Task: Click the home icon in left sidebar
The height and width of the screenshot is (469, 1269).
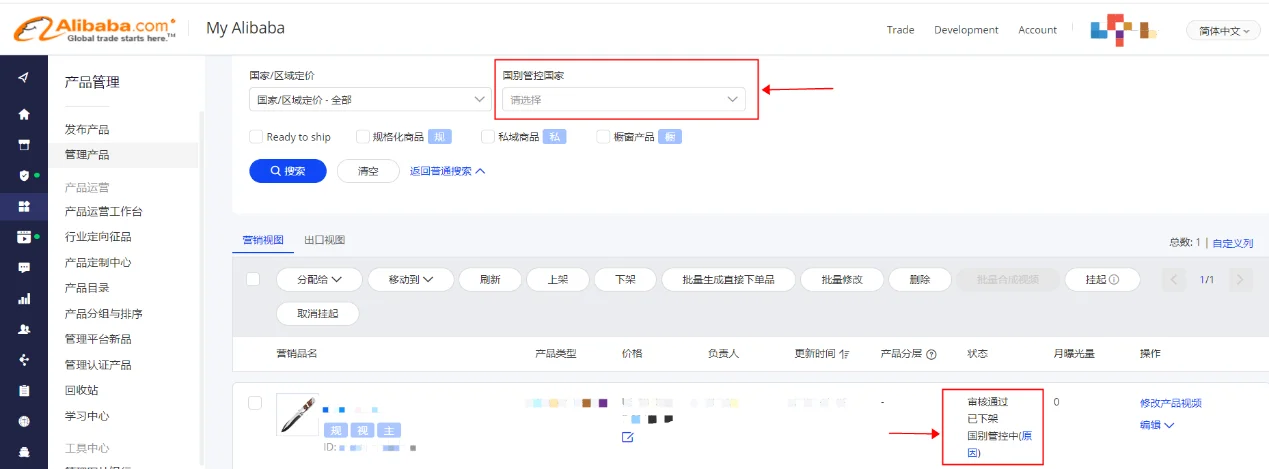Action: click(x=24, y=114)
